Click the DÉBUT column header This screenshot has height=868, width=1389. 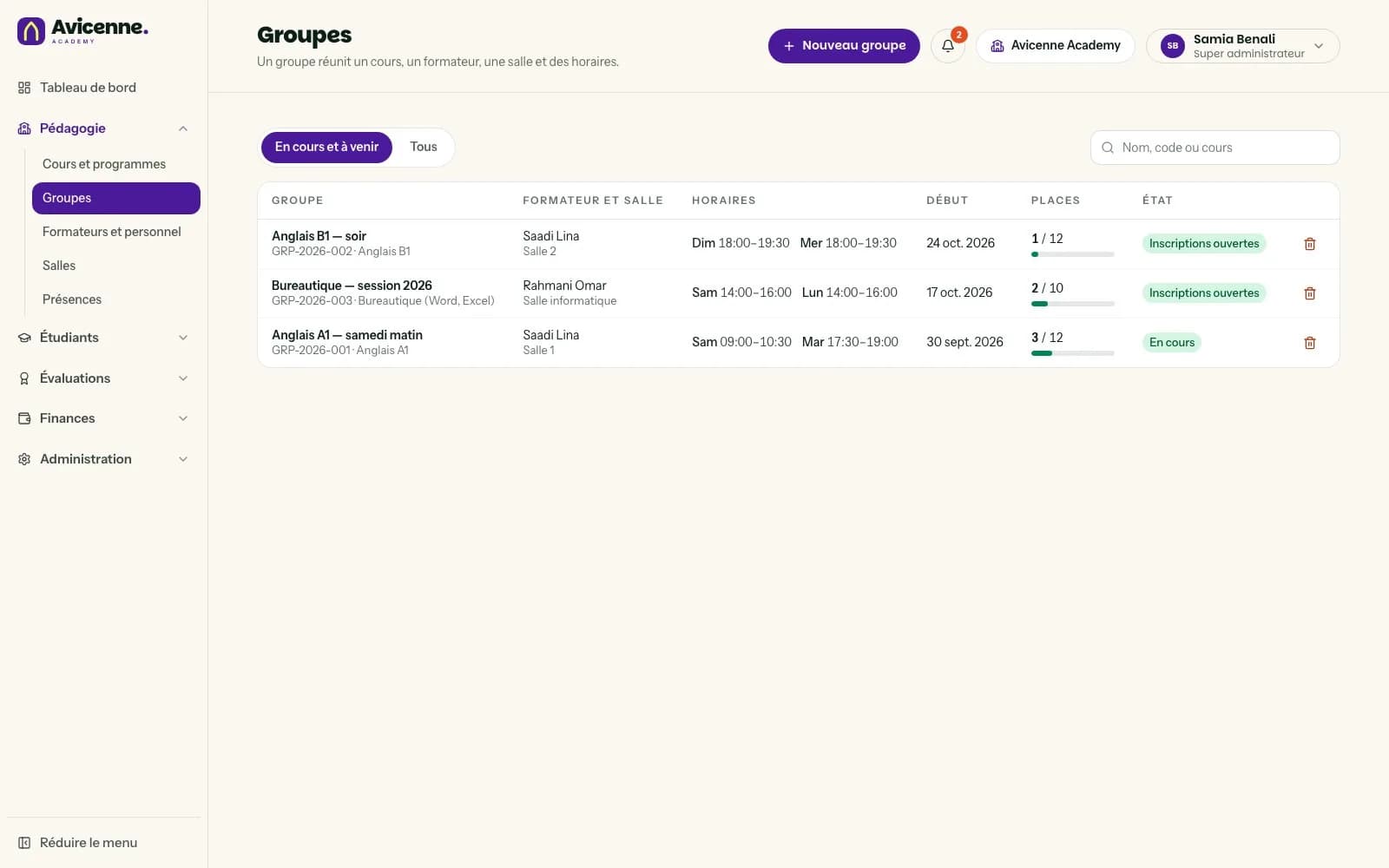click(947, 201)
